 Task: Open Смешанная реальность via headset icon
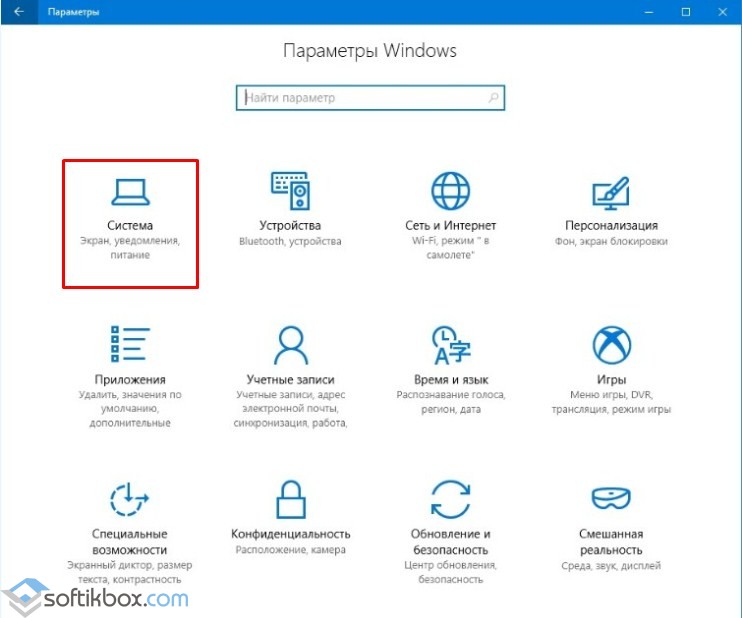pyautogui.click(x=610, y=498)
